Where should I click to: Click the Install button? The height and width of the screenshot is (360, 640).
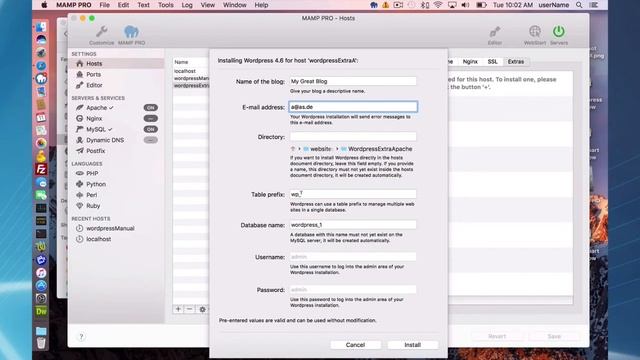[x=412, y=345]
